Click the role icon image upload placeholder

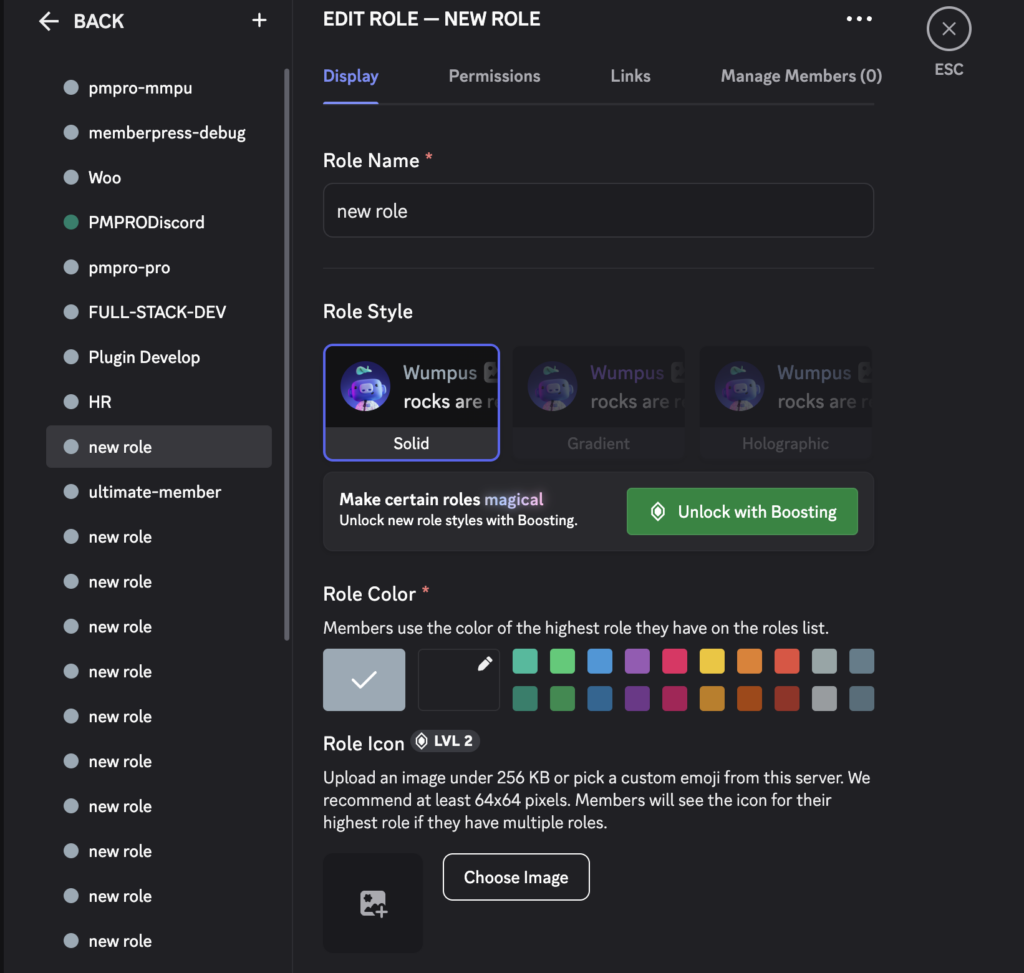[373, 903]
